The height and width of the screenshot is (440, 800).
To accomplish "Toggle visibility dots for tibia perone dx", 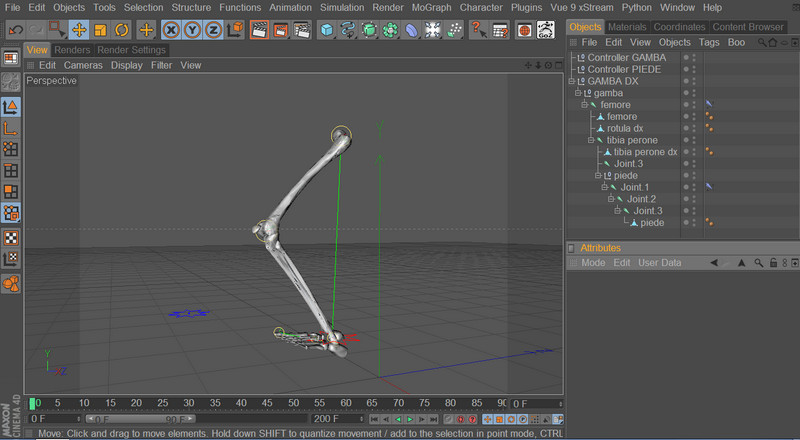I will click(x=693, y=152).
